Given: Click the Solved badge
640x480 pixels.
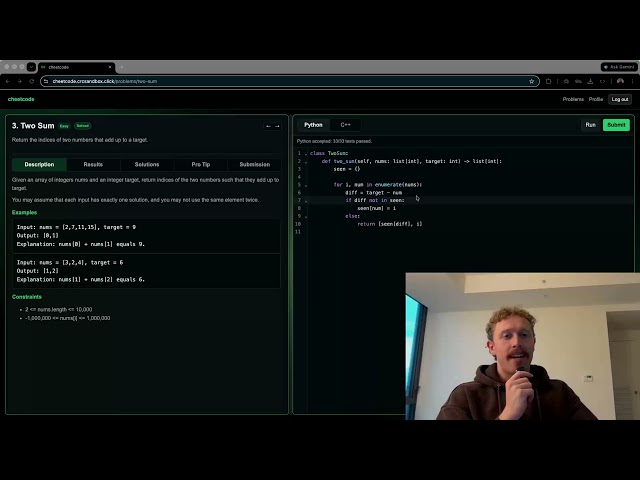Looking at the screenshot, I should pyautogui.click(x=82, y=126).
